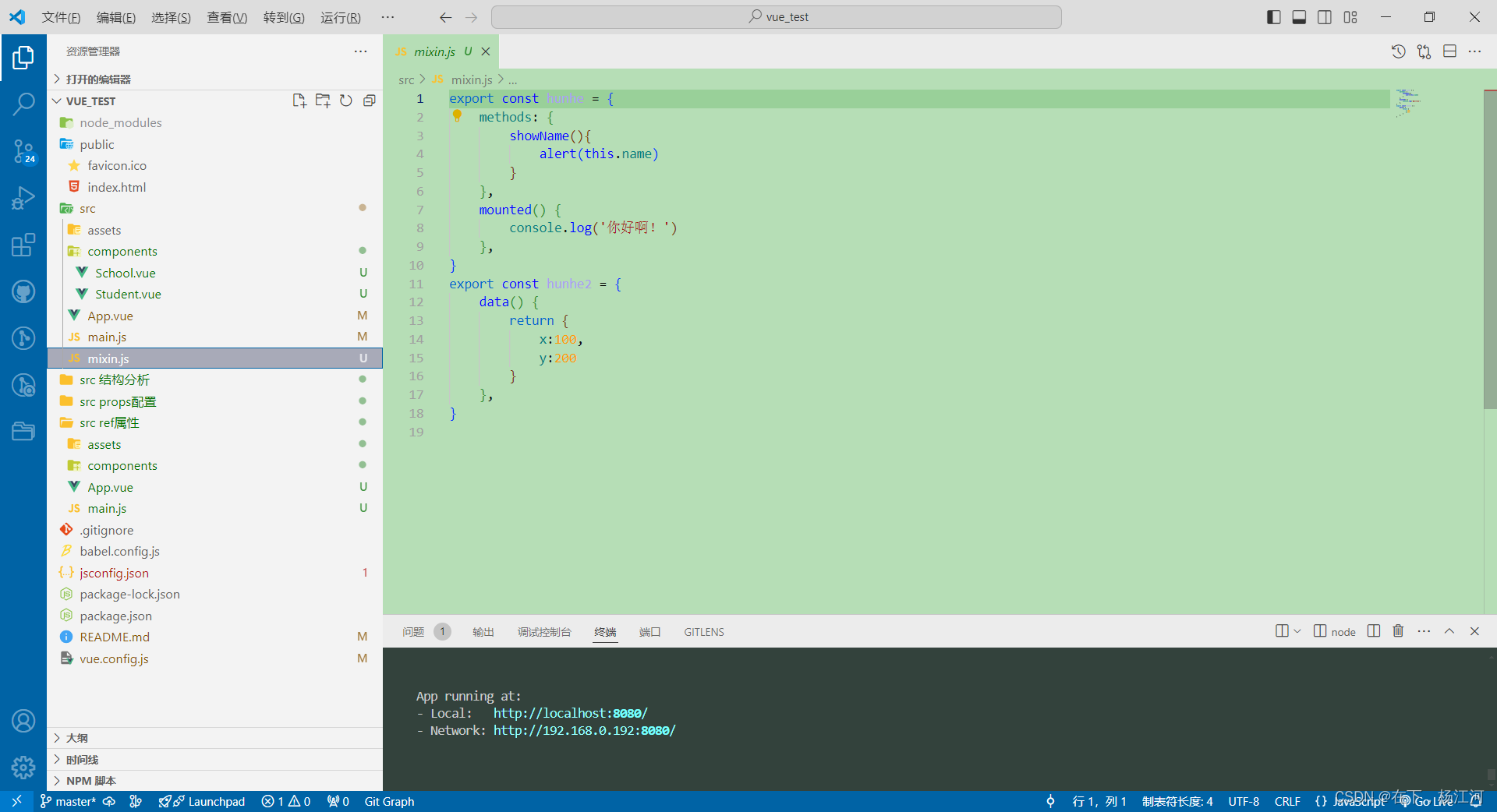Image resolution: width=1497 pixels, height=812 pixels.
Task: Open vue.config.js in the file tree
Action: click(x=214, y=658)
